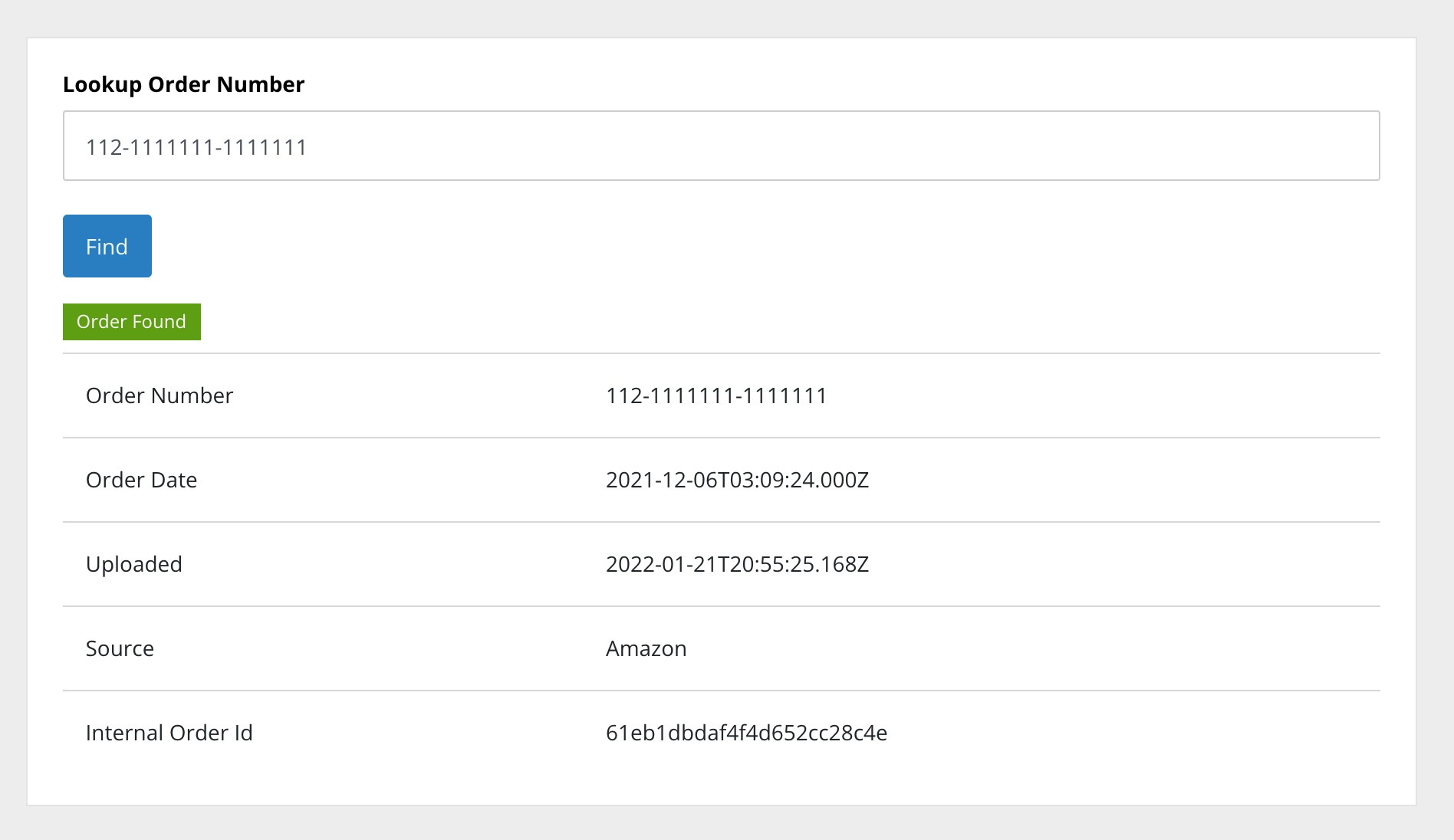Viewport: 1454px width, 840px height.
Task: Click the Source row label
Action: point(120,649)
